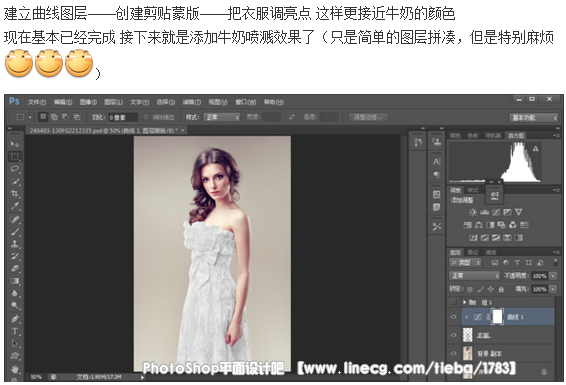The width and height of the screenshot is (566, 385).
Task: Select the Healing Brush tool
Action: tap(14, 219)
